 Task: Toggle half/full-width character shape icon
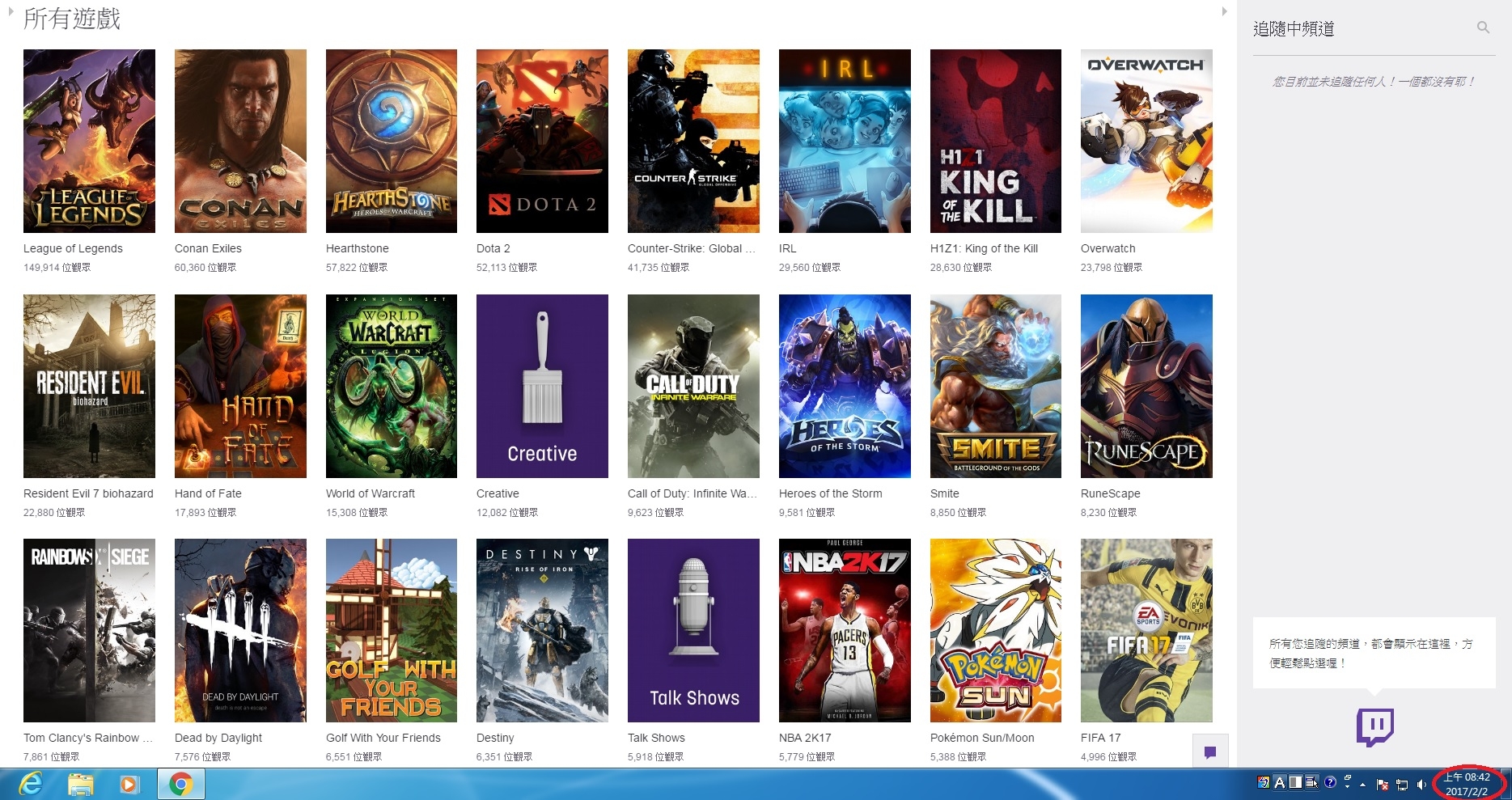(1296, 782)
